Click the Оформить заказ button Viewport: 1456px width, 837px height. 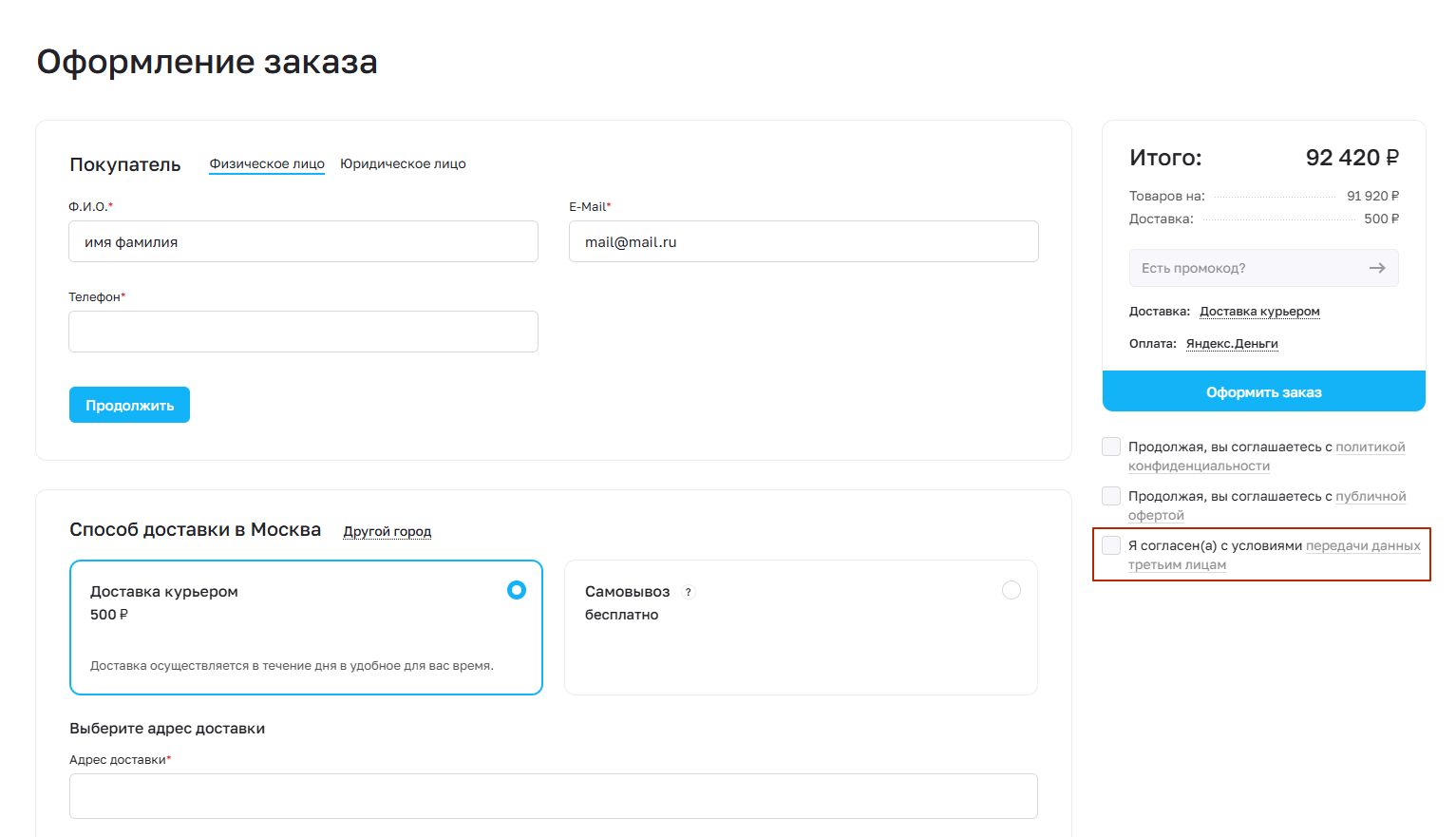coord(1263,391)
